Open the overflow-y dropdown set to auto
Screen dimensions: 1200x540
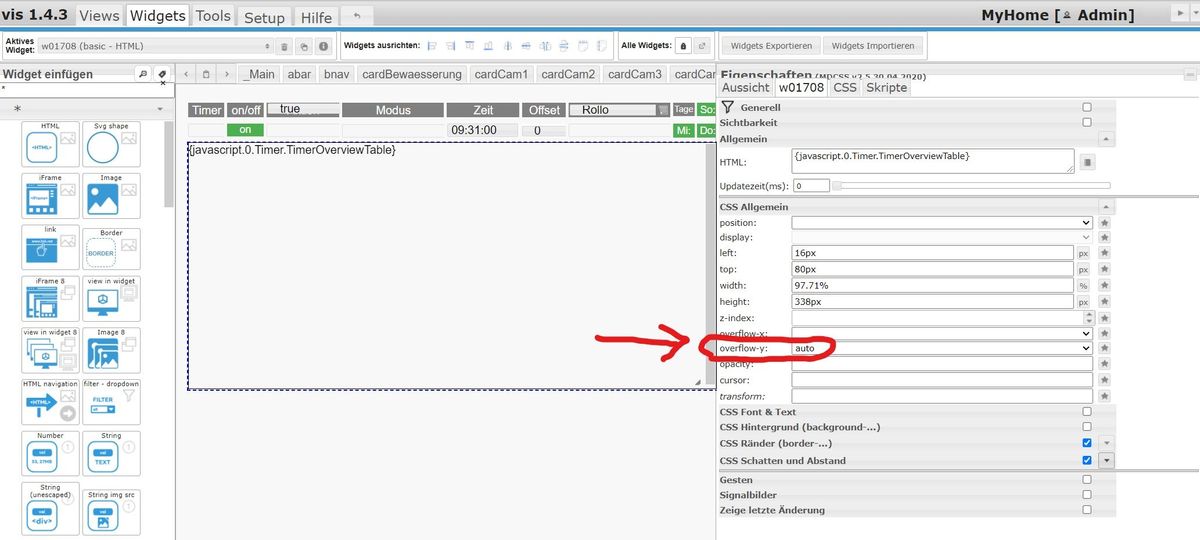tap(942, 348)
